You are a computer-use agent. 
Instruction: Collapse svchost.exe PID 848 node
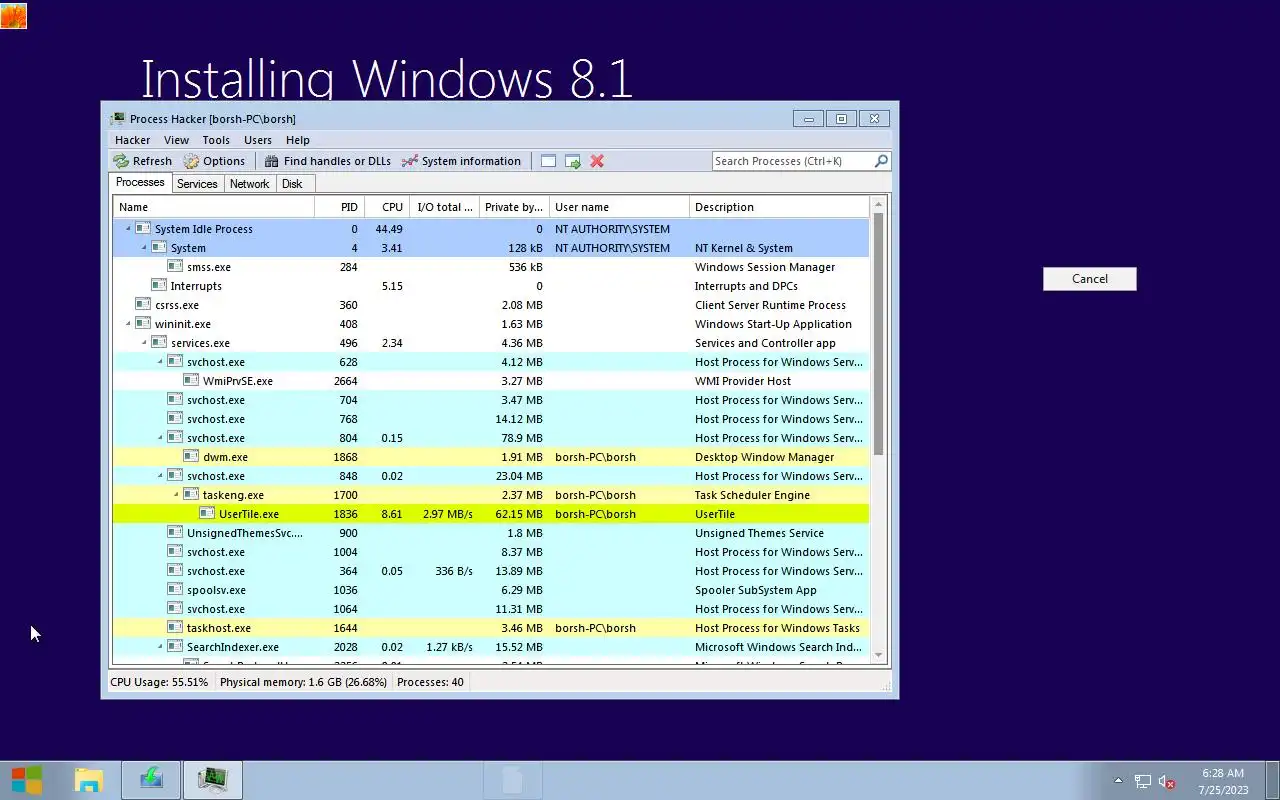tap(160, 476)
